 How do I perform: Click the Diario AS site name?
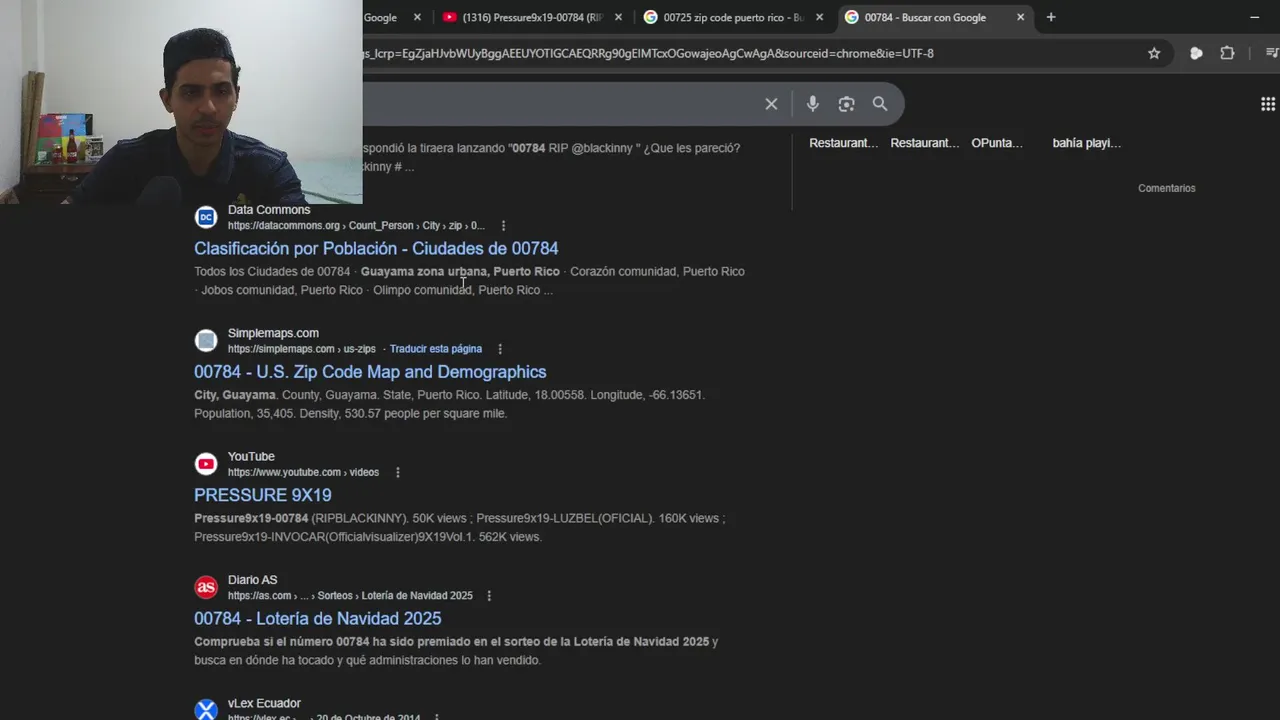[x=252, y=580]
